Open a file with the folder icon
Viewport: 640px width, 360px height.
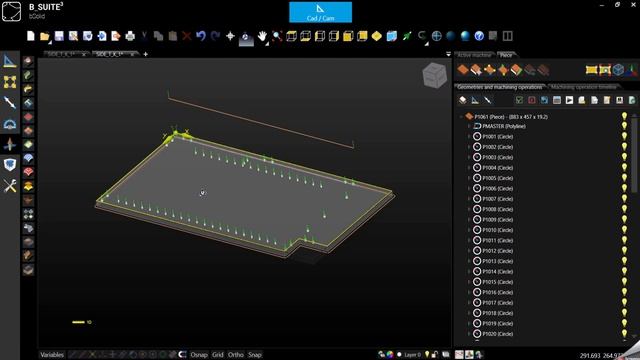click(x=45, y=36)
